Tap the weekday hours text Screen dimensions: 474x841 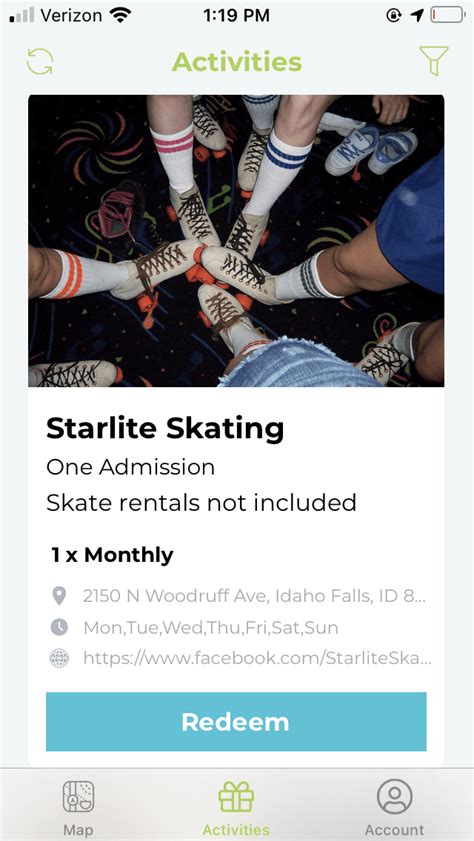click(x=211, y=628)
